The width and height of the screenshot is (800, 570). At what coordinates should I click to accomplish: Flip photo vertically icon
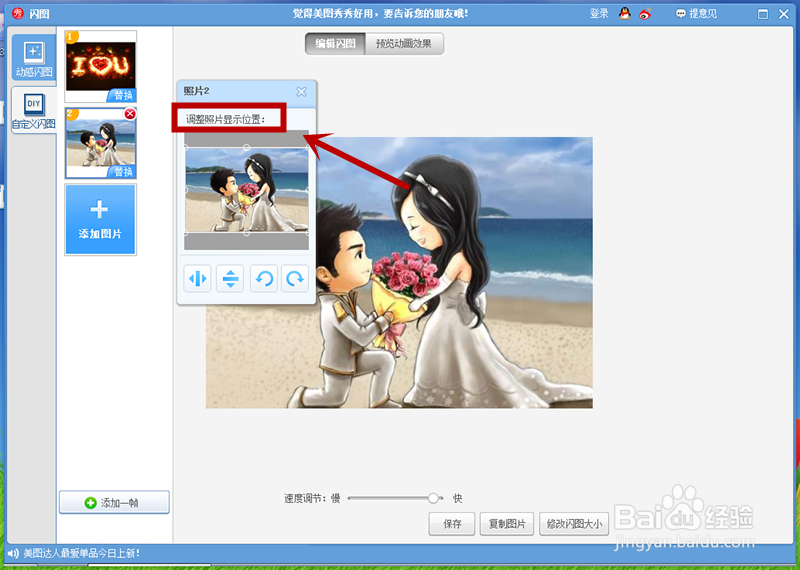click(x=230, y=279)
